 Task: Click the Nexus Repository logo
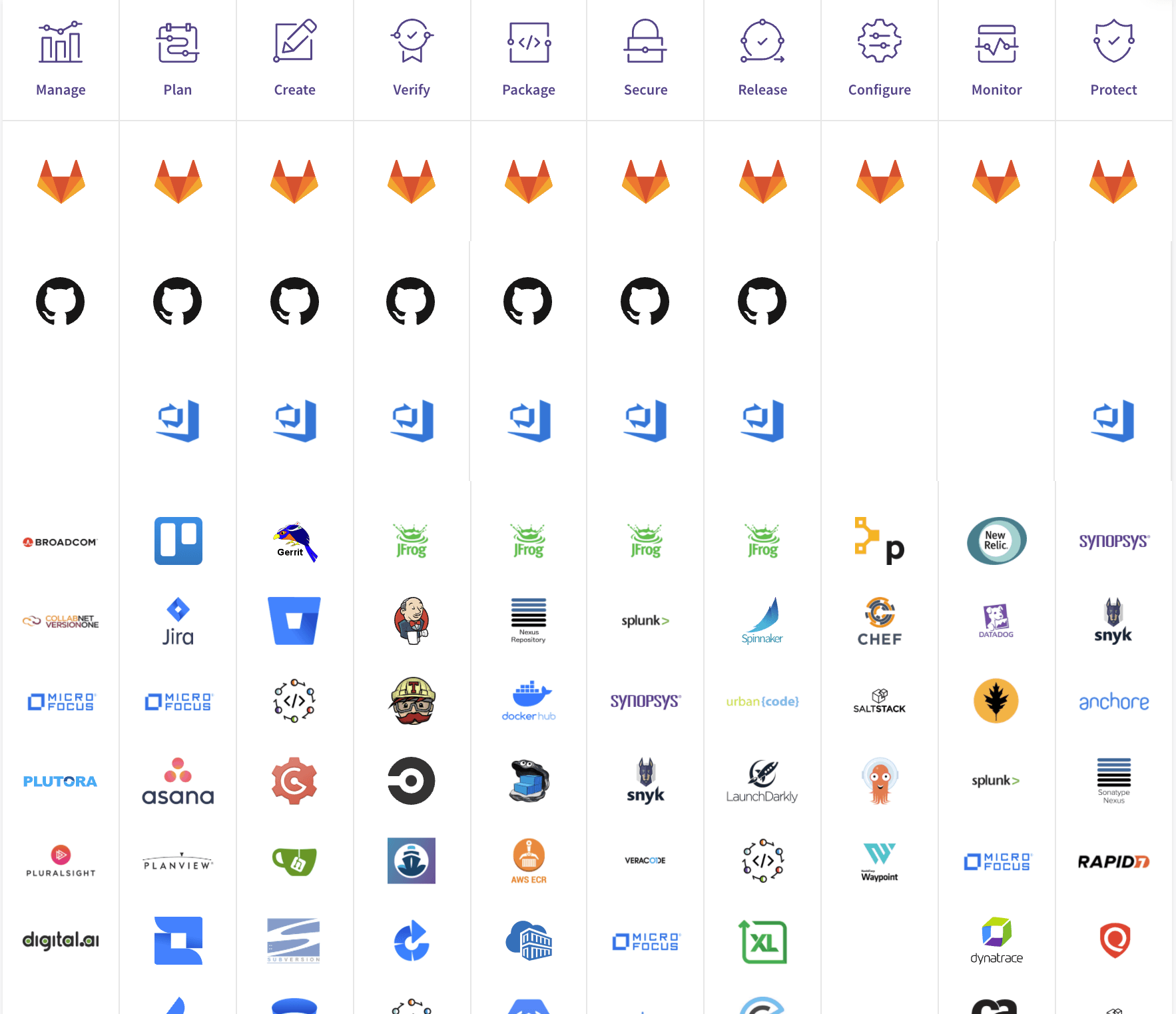529,620
